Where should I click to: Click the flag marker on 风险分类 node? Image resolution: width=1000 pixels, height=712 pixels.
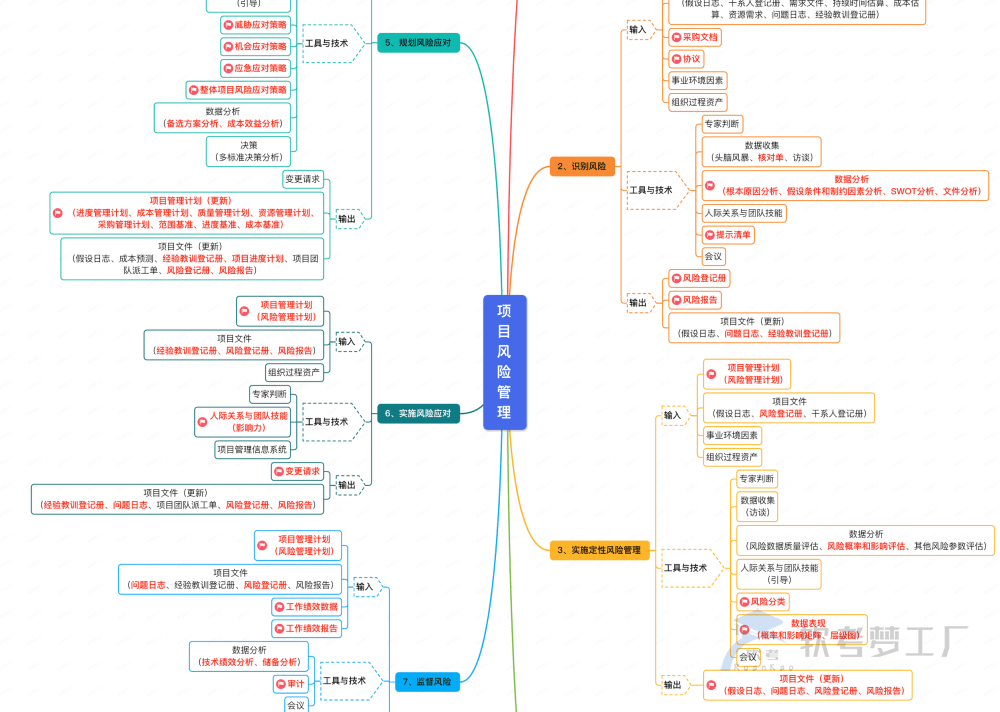click(x=744, y=601)
